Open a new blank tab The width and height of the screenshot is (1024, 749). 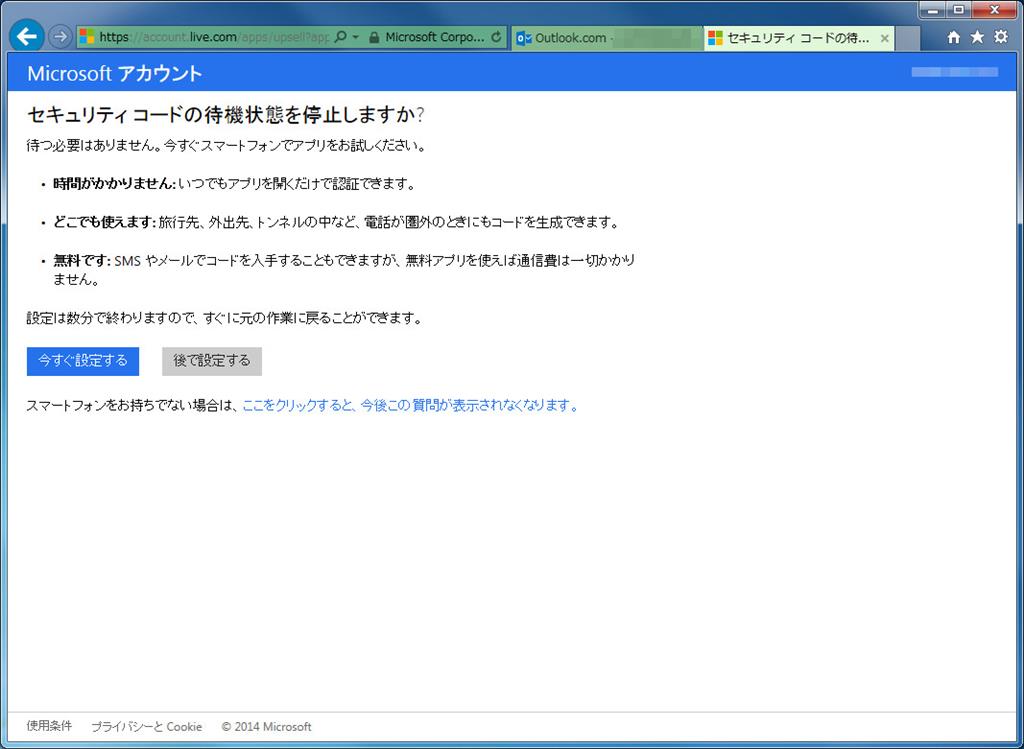tap(907, 39)
